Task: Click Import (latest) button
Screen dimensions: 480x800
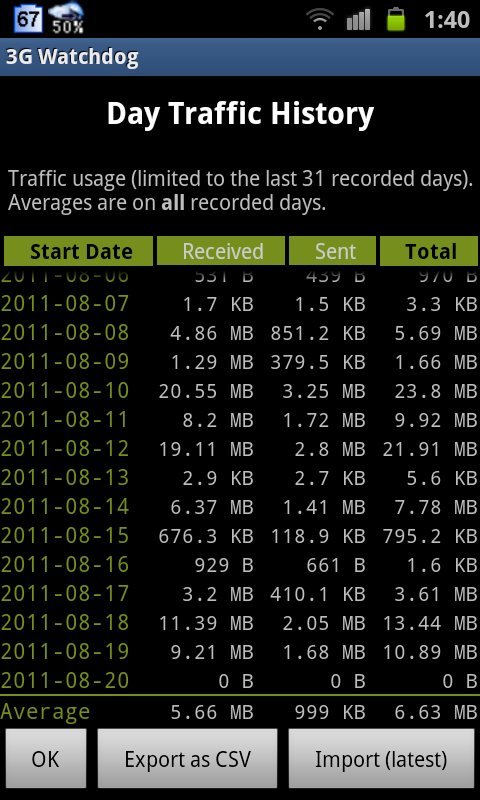Action: [x=381, y=759]
